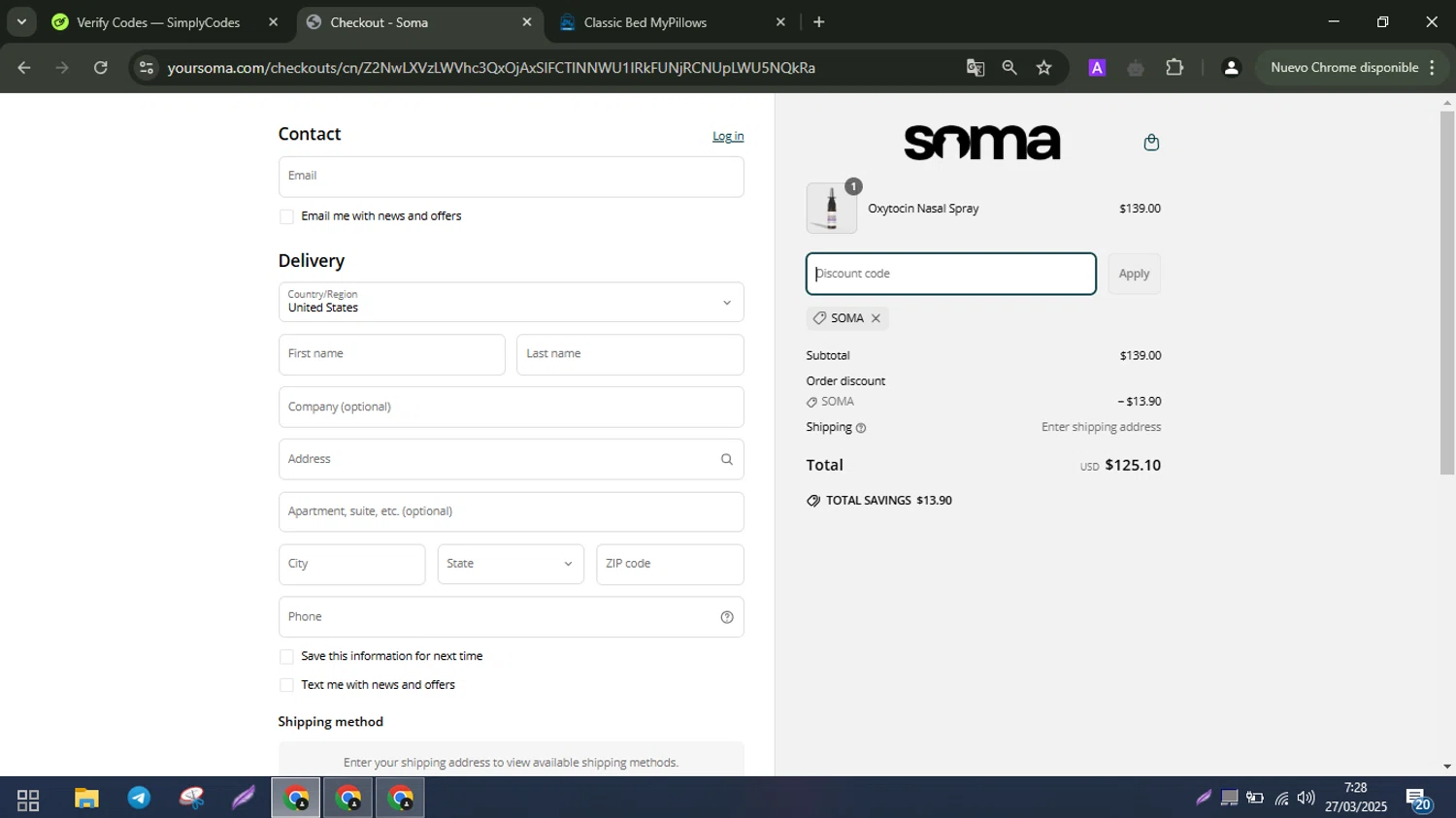The width and height of the screenshot is (1456, 818).
Task: Click the Last name field
Action: 630,354
